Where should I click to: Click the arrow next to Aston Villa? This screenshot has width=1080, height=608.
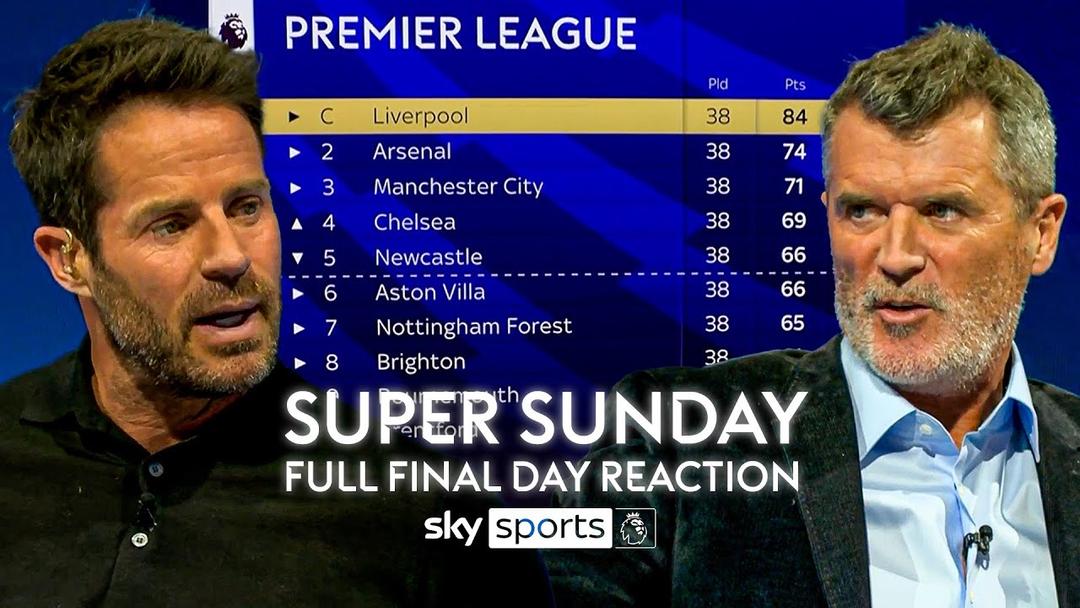tap(298, 293)
